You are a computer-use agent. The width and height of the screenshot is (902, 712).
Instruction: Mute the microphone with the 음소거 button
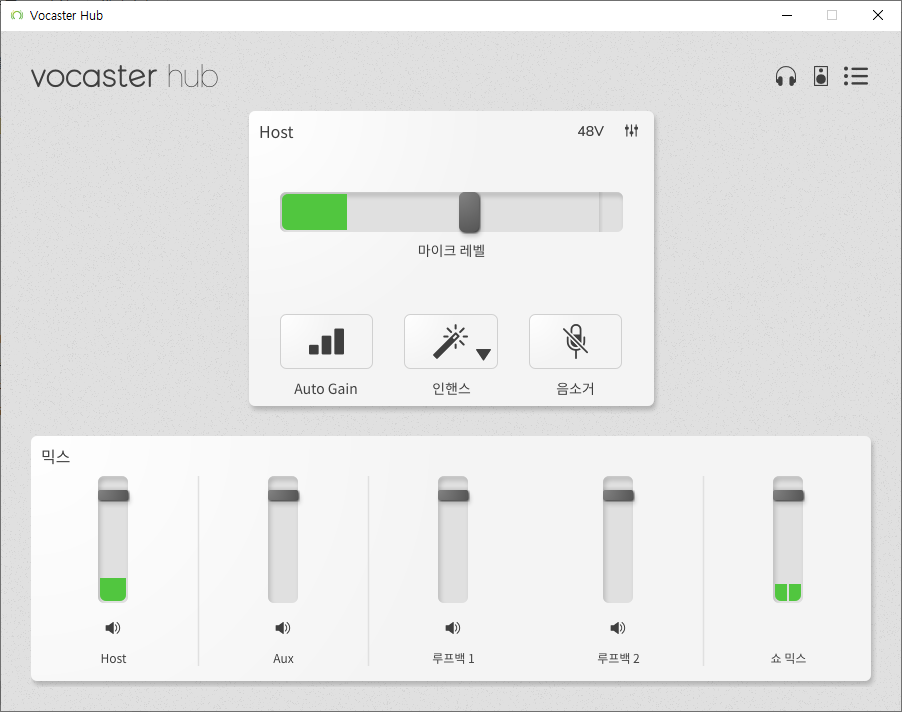point(575,342)
